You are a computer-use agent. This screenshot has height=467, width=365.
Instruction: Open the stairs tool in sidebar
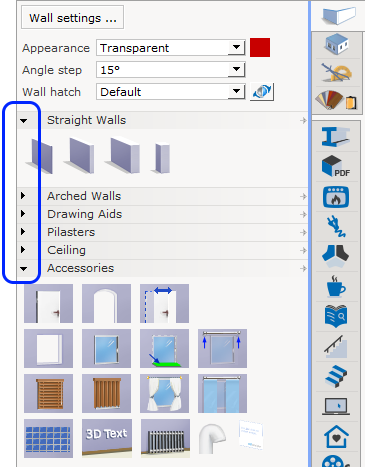pos(336,376)
